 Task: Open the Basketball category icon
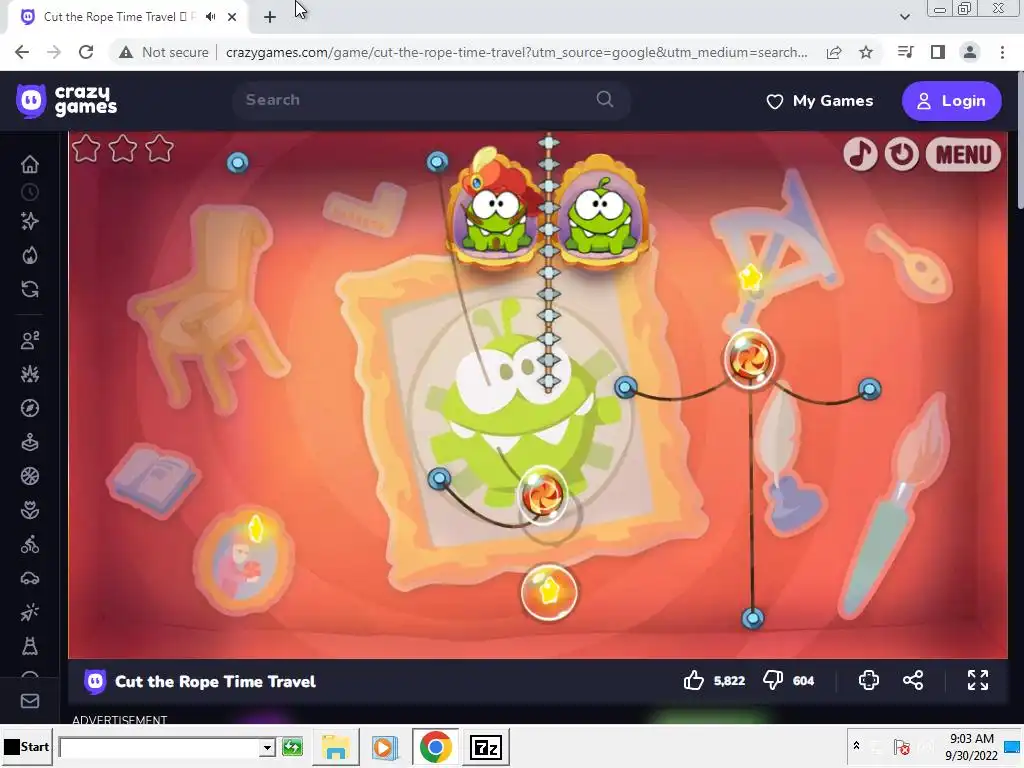pos(29,476)
